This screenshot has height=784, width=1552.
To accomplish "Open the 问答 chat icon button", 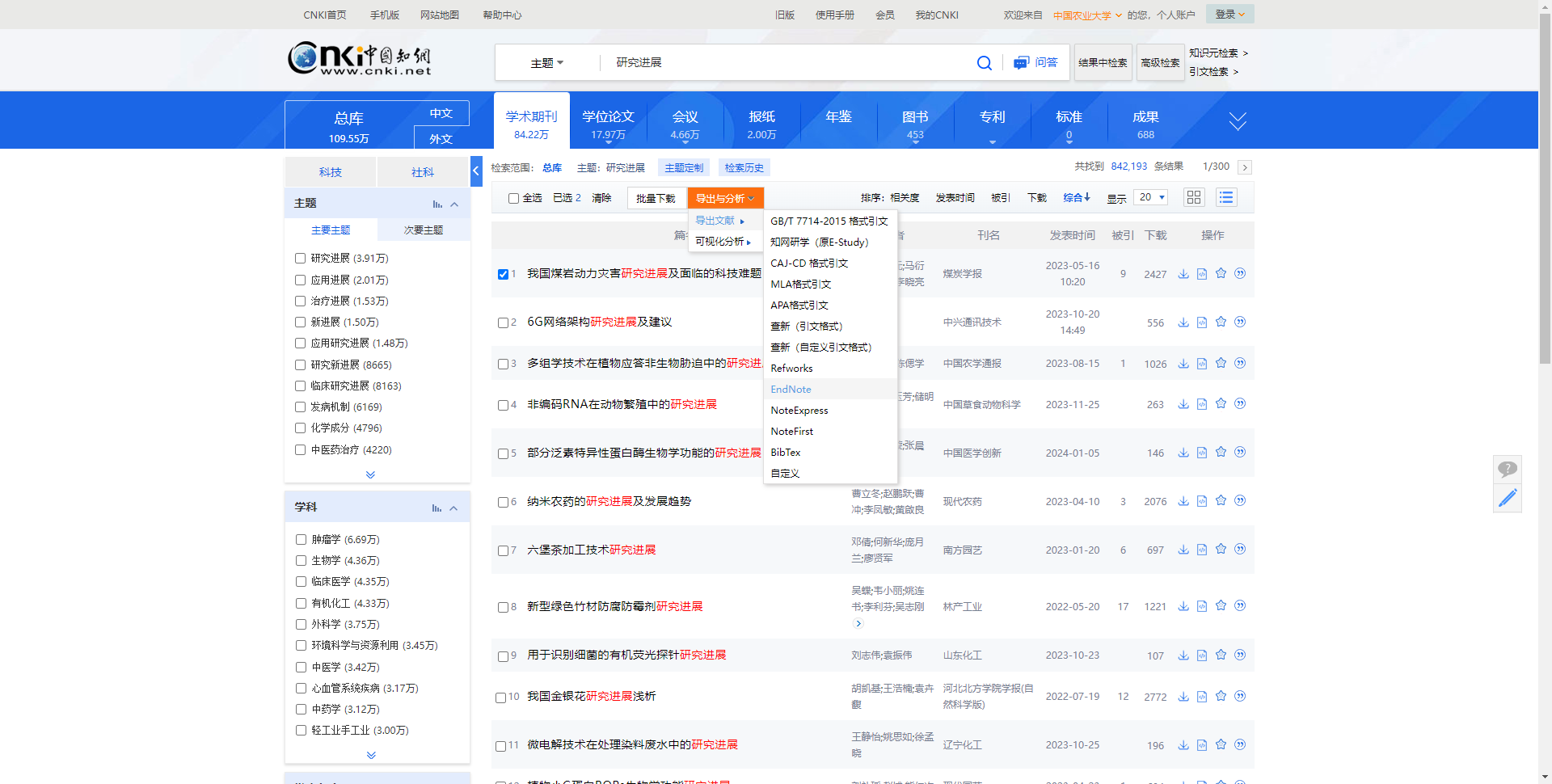I will click(x=1035, y=63).
